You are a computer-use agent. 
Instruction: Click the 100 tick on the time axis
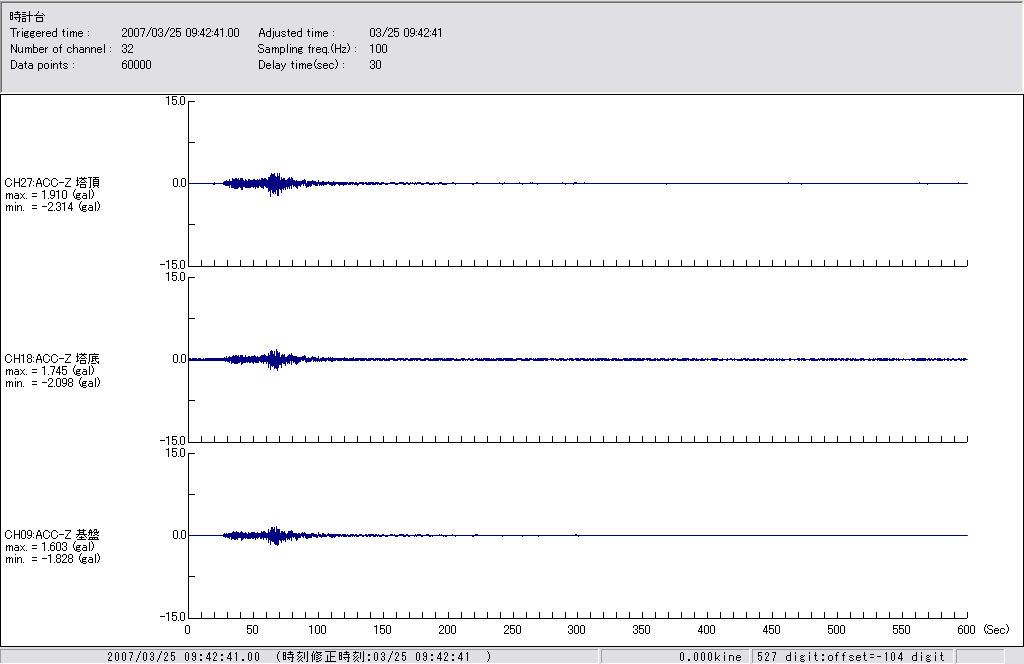317,630
